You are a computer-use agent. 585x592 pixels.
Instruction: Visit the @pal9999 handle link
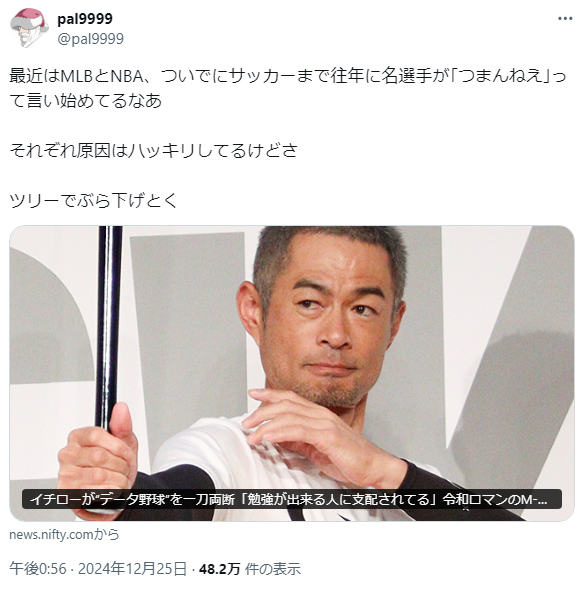point(90,39)
